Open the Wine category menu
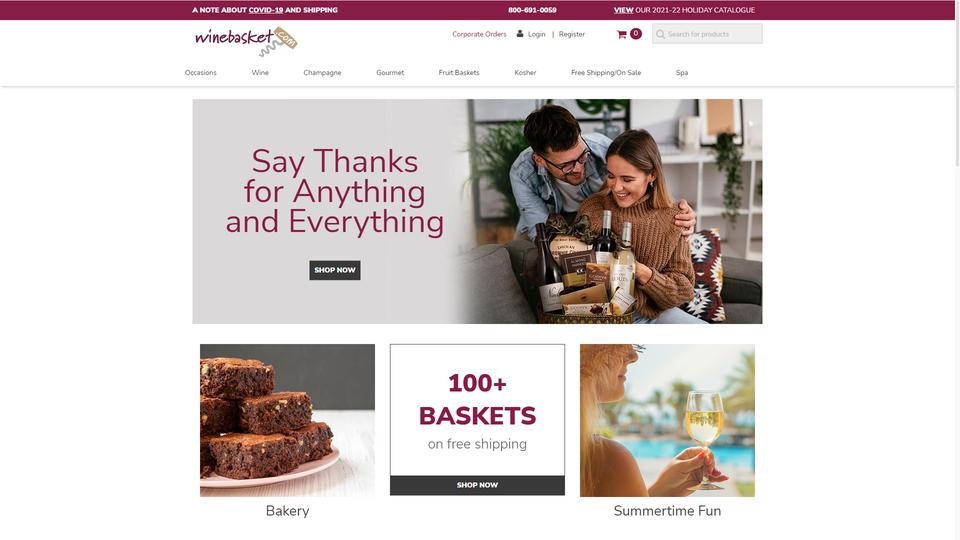960x540 pixels. 260,72
